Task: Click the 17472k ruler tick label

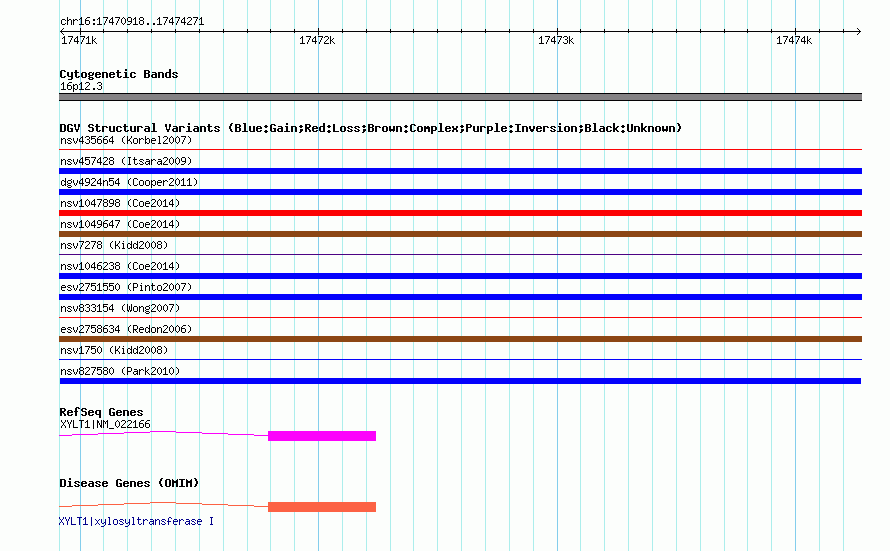Action: coord(317,40)
